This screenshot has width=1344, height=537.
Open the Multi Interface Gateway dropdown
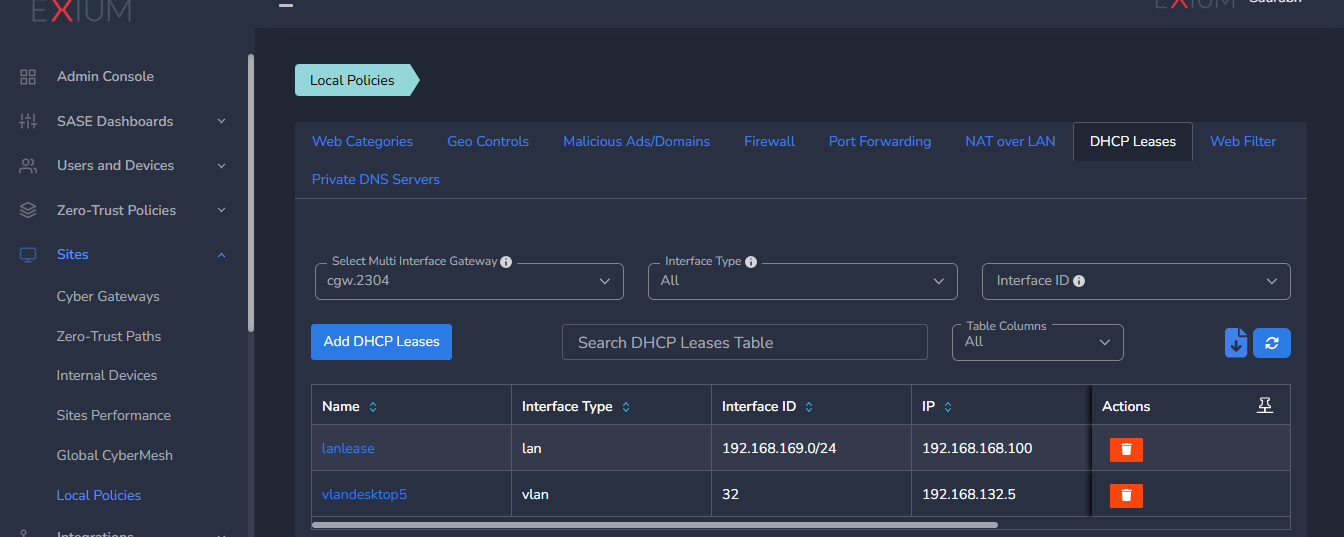tap(469, 281)
